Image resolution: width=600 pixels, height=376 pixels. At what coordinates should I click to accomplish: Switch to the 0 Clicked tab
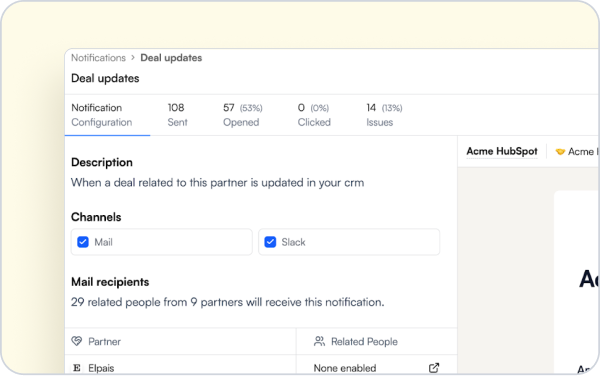[314, 115]
